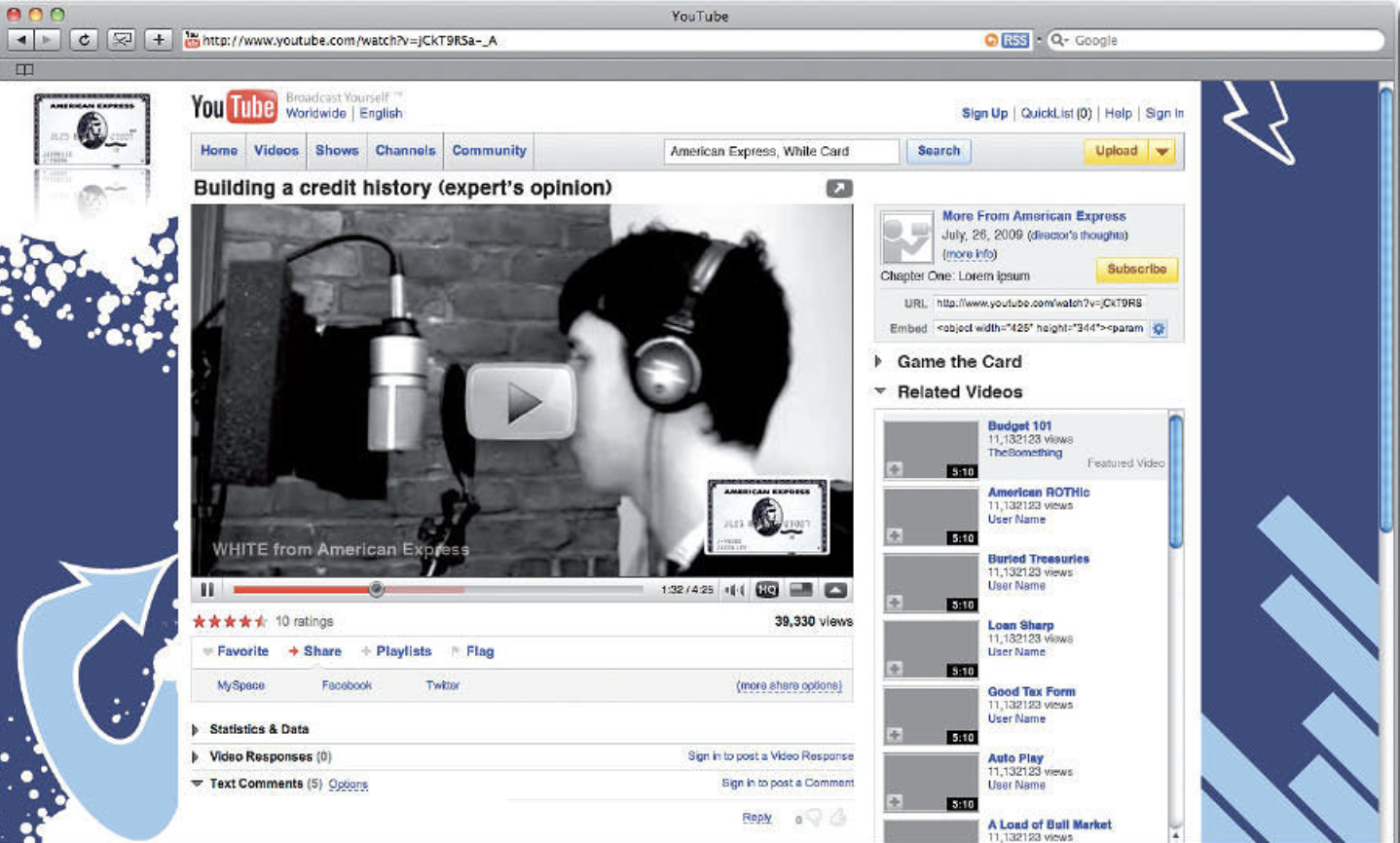Click the Google search field in toolbar

tap(1215, 40)
